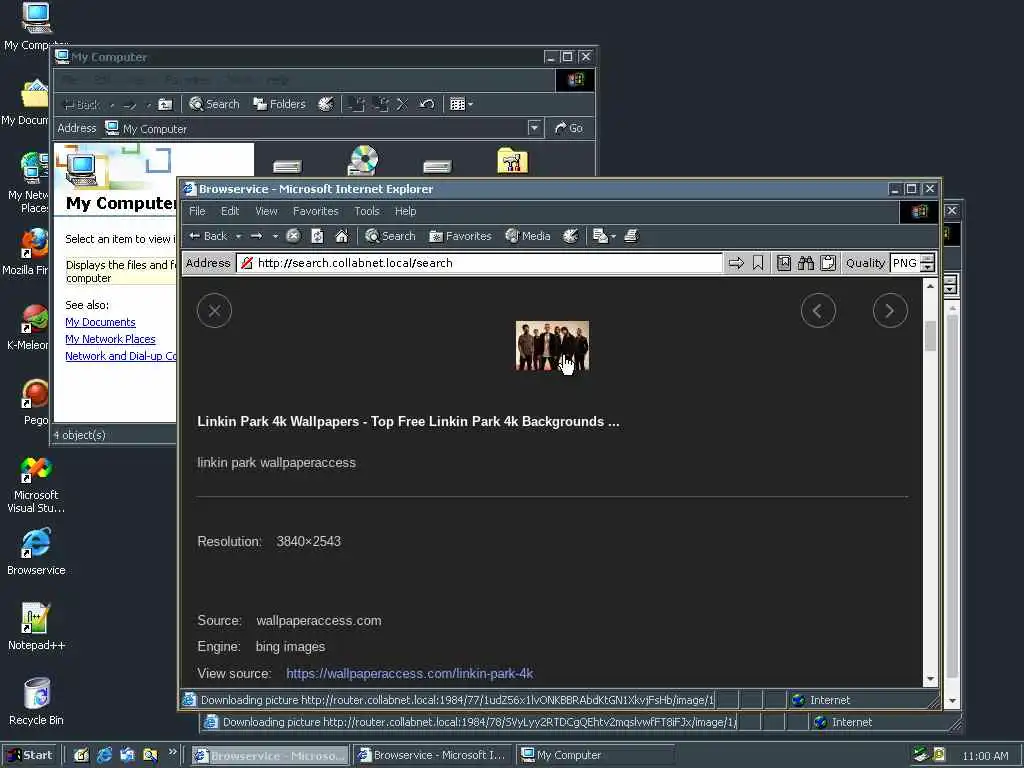Show next image with right chevron circle

pyautogui.click(x=890, y=311)
